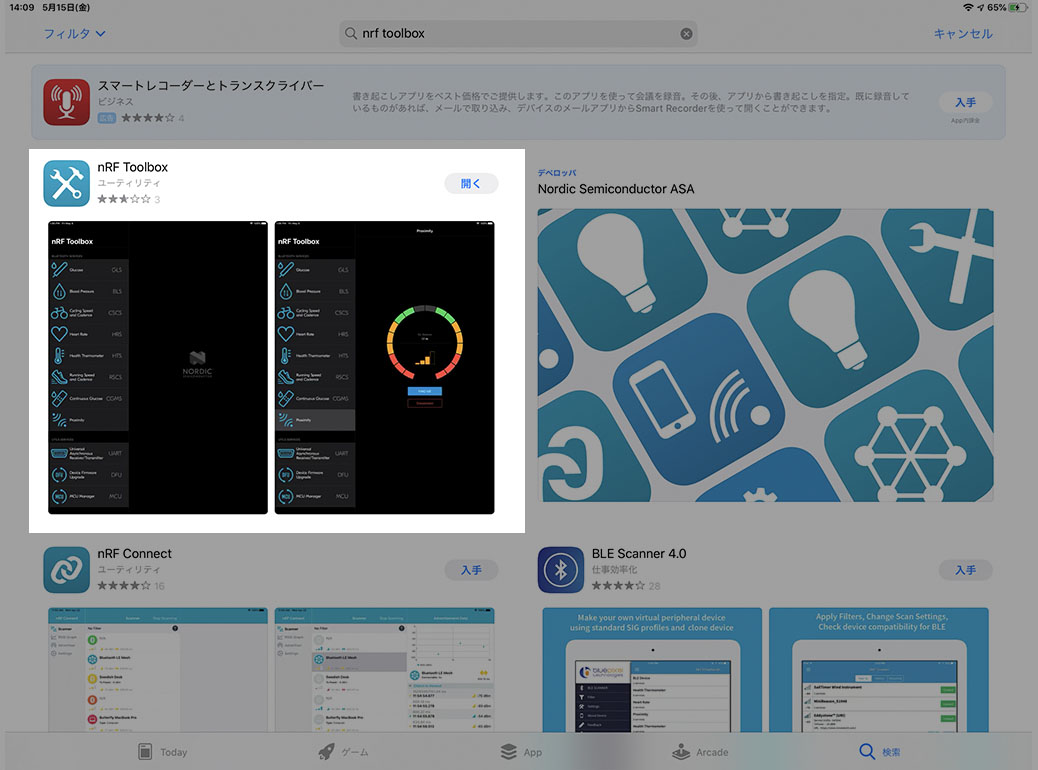Open BLE Scanner virtual peripheral screenshot
The image size is (1038, 770).
[652, 670]
